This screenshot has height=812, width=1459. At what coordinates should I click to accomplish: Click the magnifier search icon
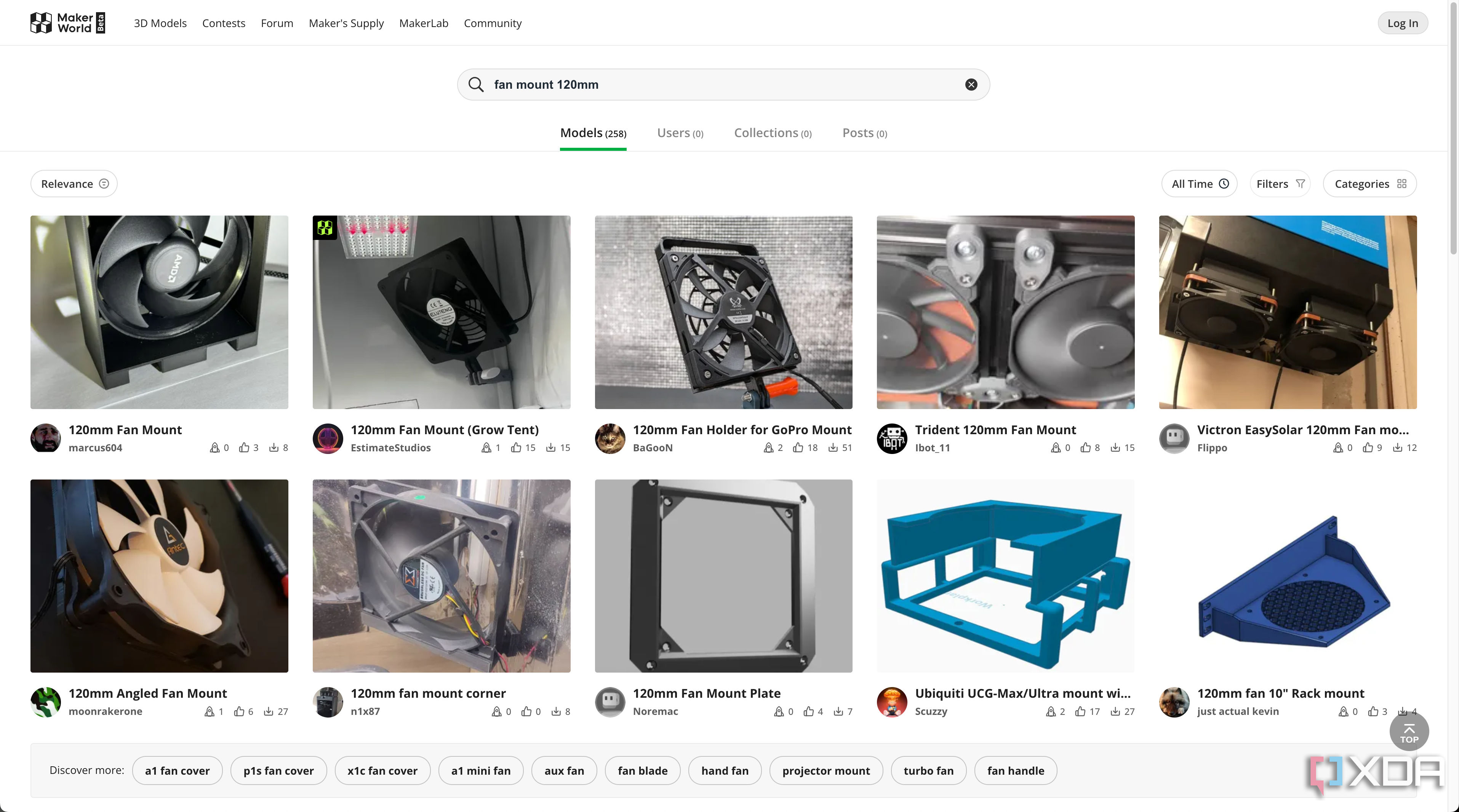(x=476, y=85)
